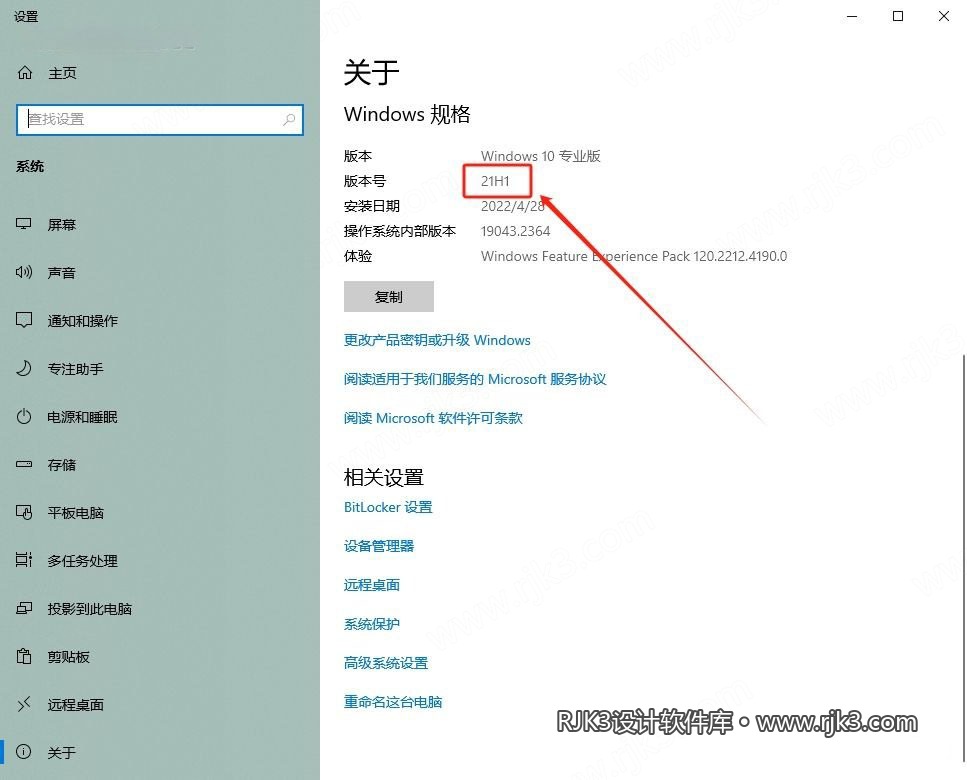Click the 重命名这台电脑 link
This screenshot has width=967, height=780.
(x=393, y=702)
